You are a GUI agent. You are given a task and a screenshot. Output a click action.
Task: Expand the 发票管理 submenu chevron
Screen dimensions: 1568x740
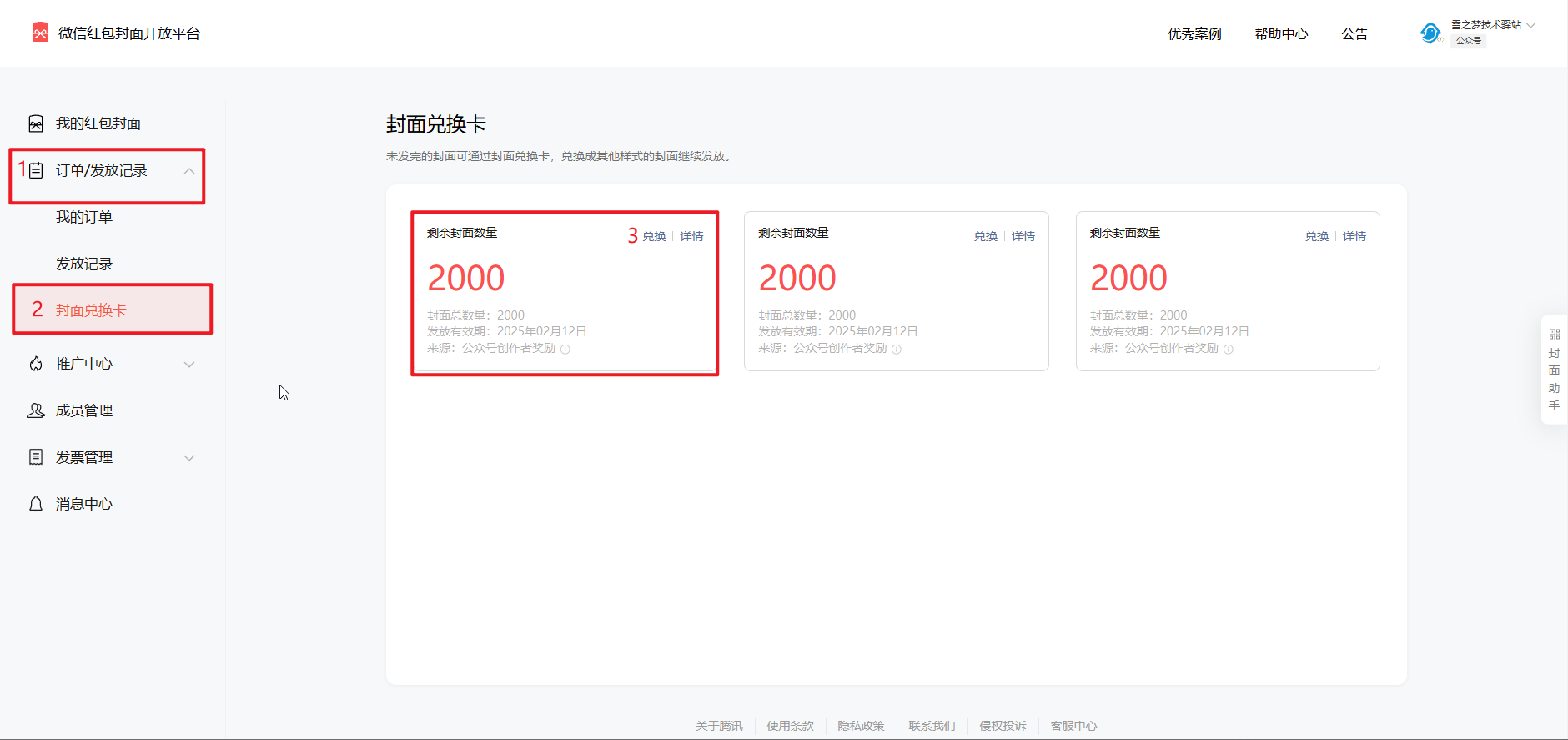189,458
